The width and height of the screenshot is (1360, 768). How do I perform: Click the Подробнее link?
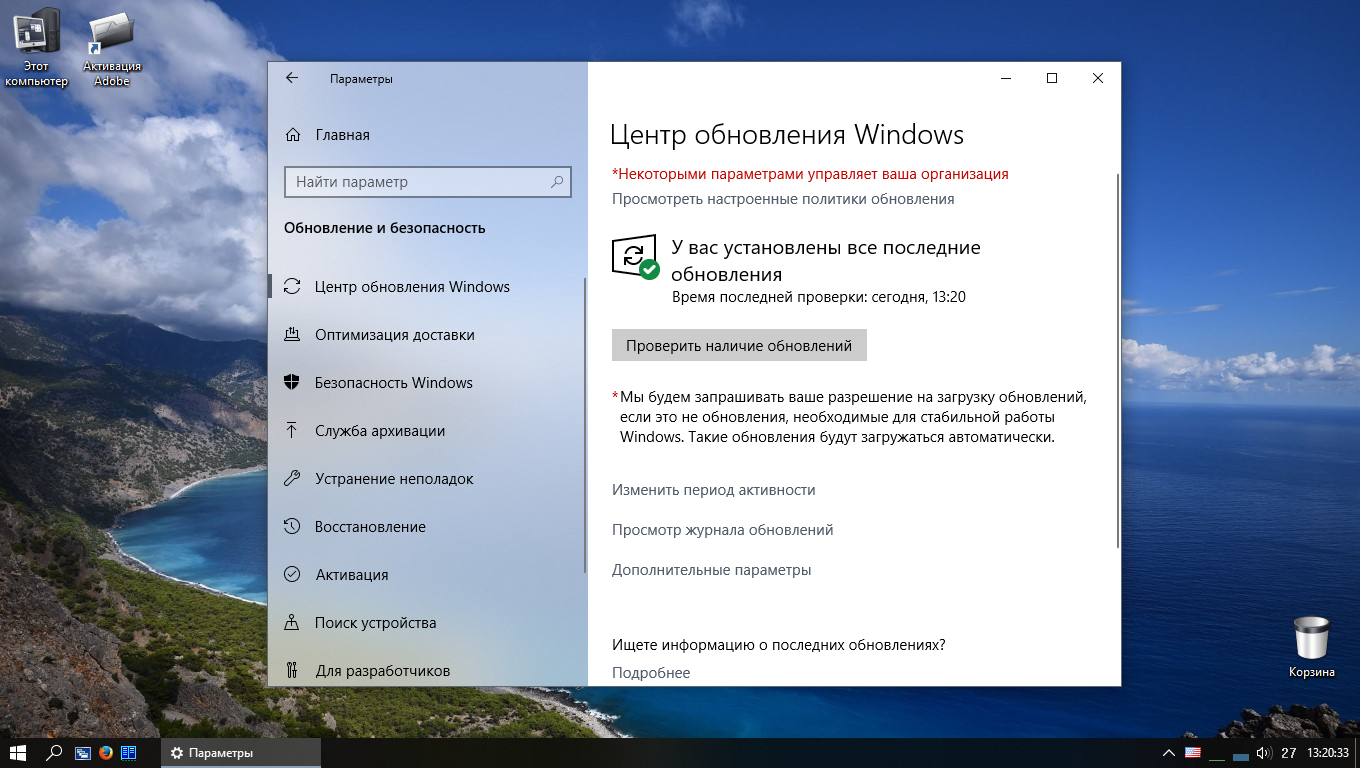pyautogui.click(x=651, y=673)
